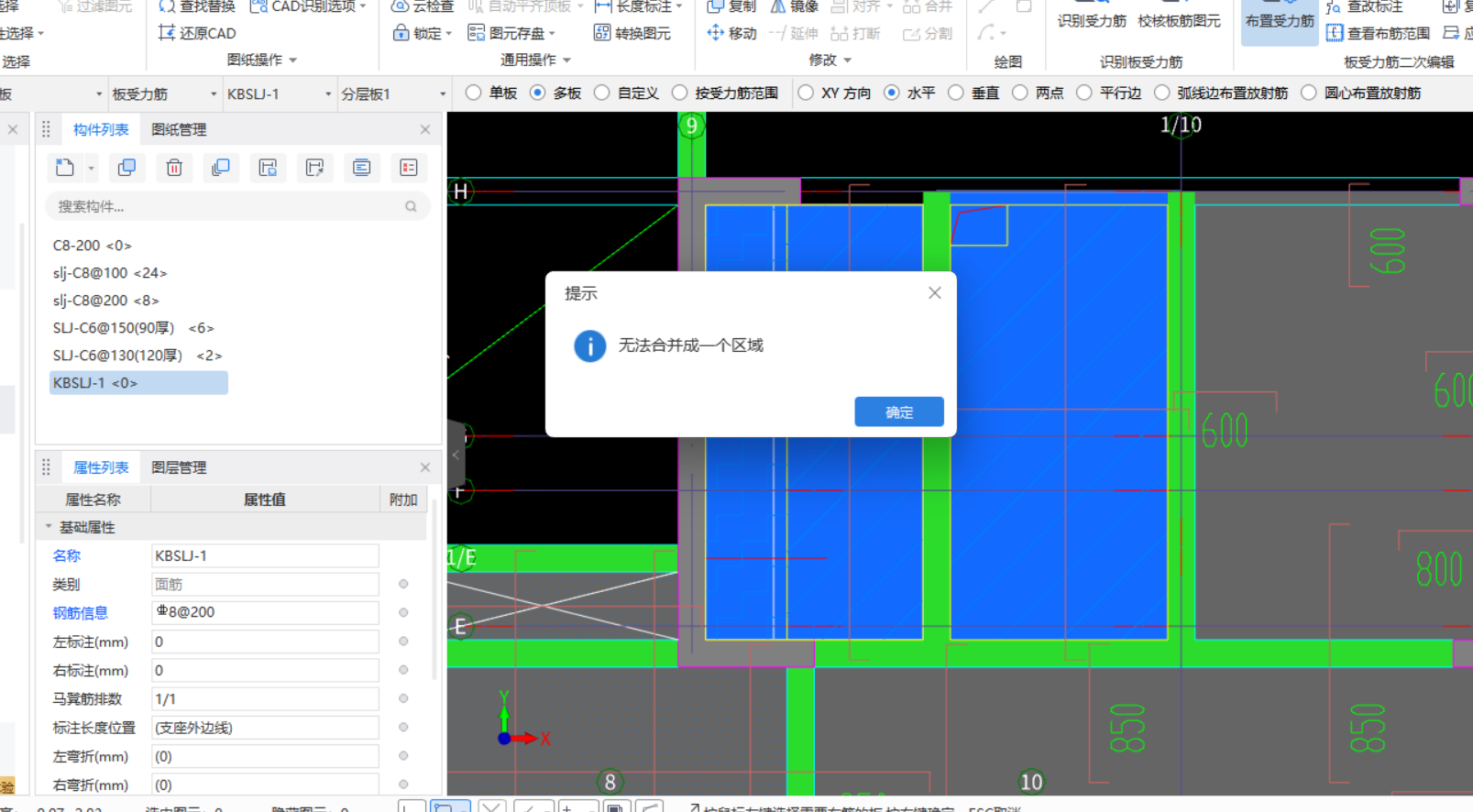Viewport: 1473px width, 812px height.
Task: Close the 属性列表 panel
Action: [x=425, y=467]
